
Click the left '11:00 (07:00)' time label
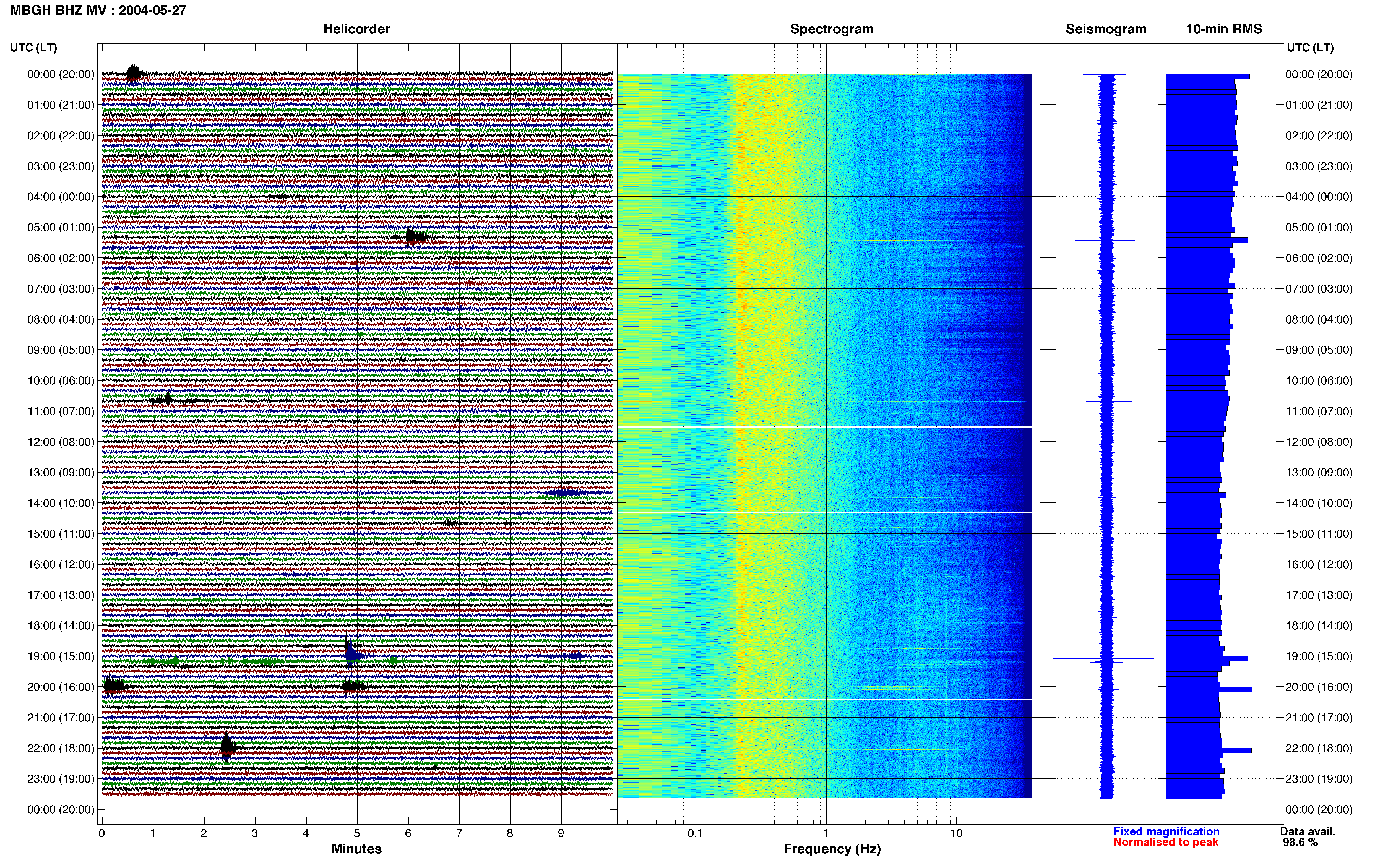[x=61, y=411]
